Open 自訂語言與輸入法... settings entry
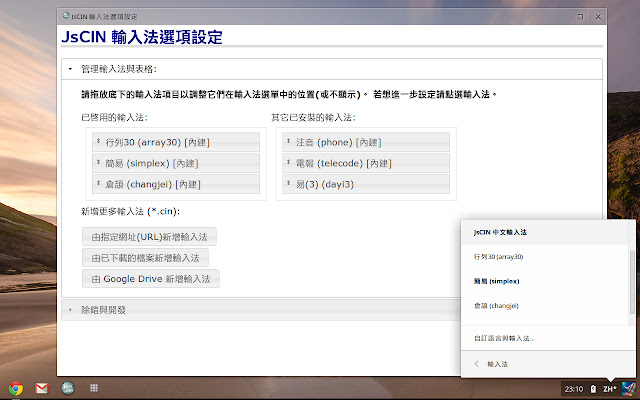Screen dimensions: 640x400 click(x=548, y=338)
